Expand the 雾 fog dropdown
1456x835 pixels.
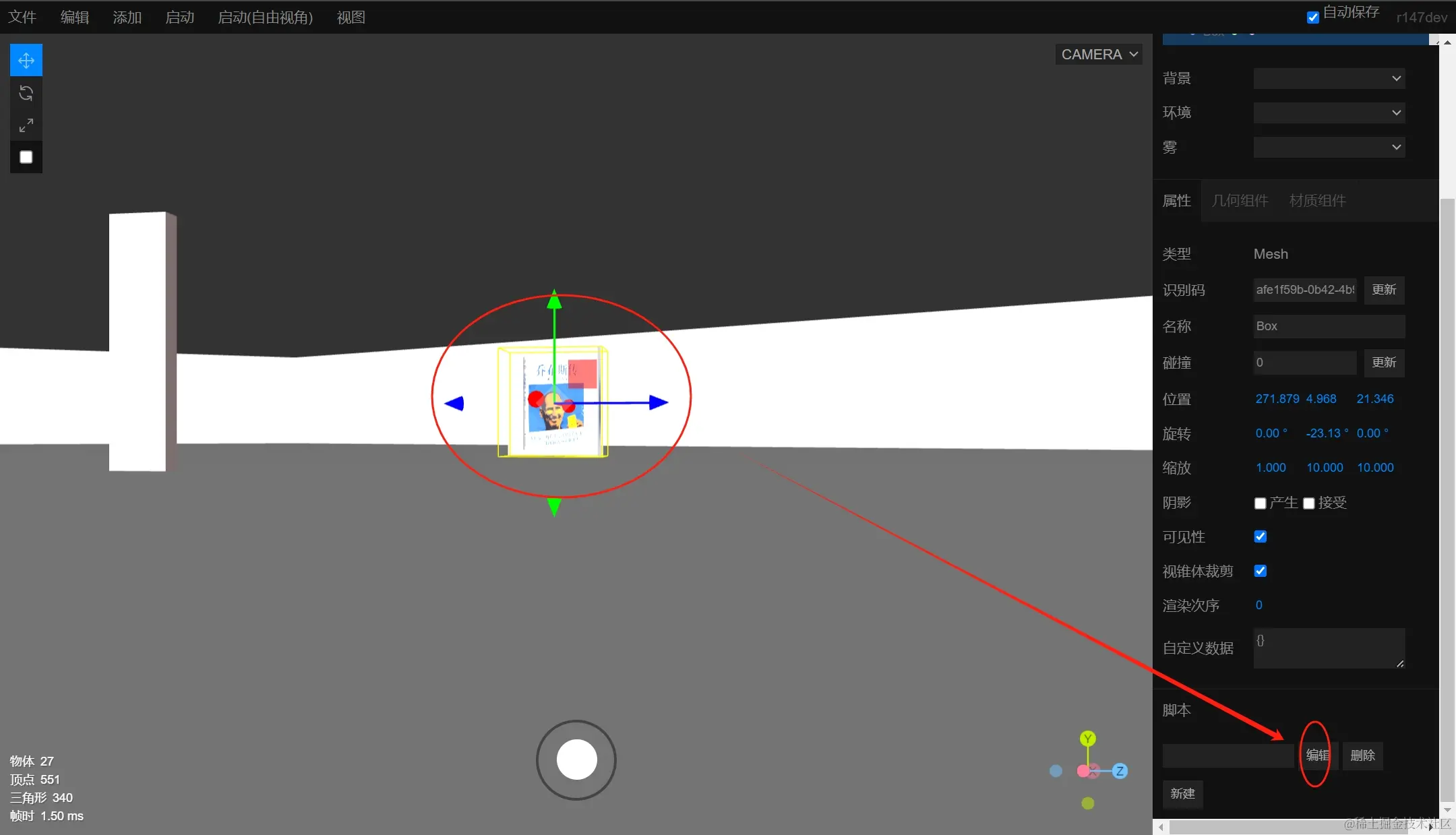(1329, 147)
